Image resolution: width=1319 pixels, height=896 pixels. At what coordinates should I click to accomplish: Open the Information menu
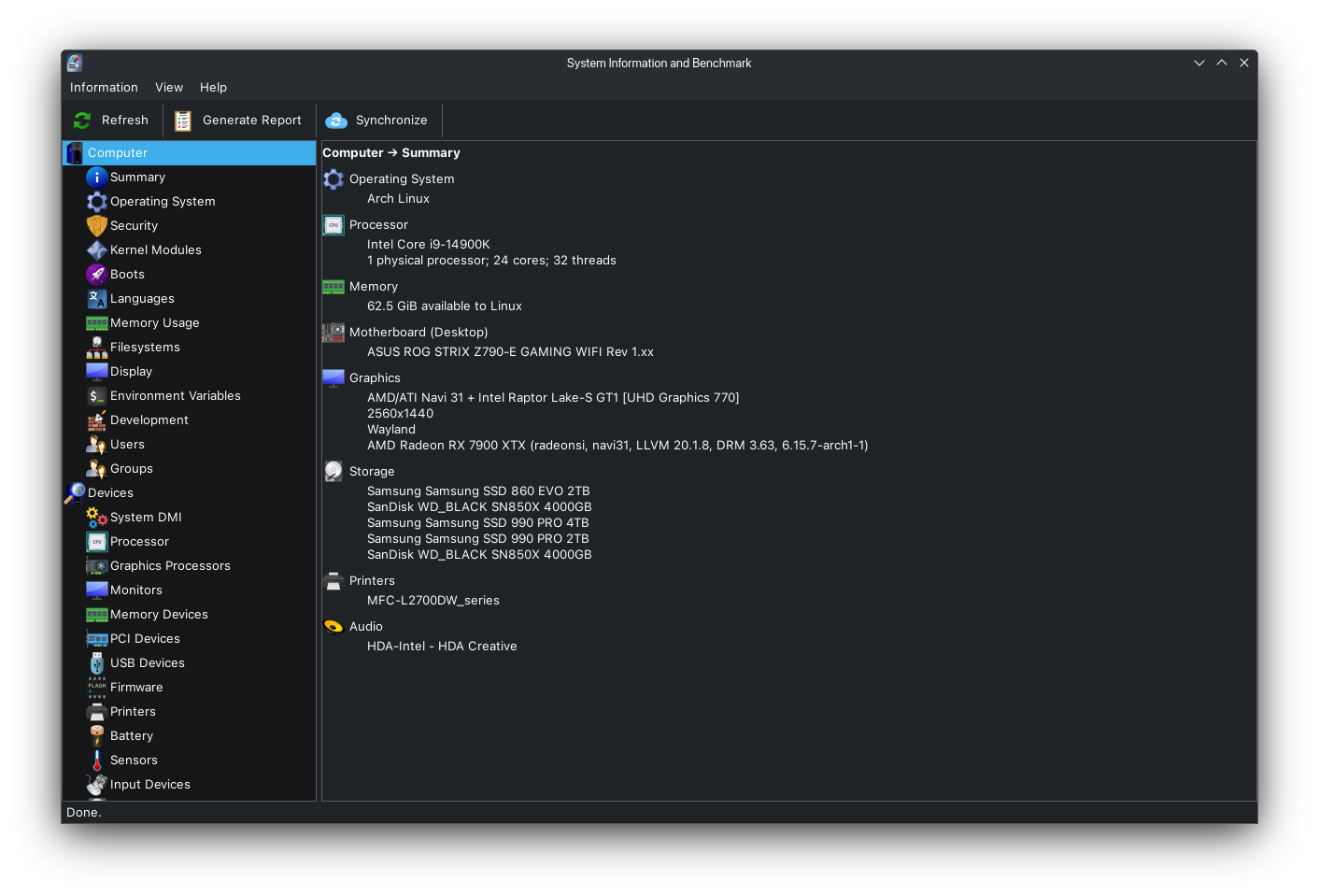pos(104,87)
